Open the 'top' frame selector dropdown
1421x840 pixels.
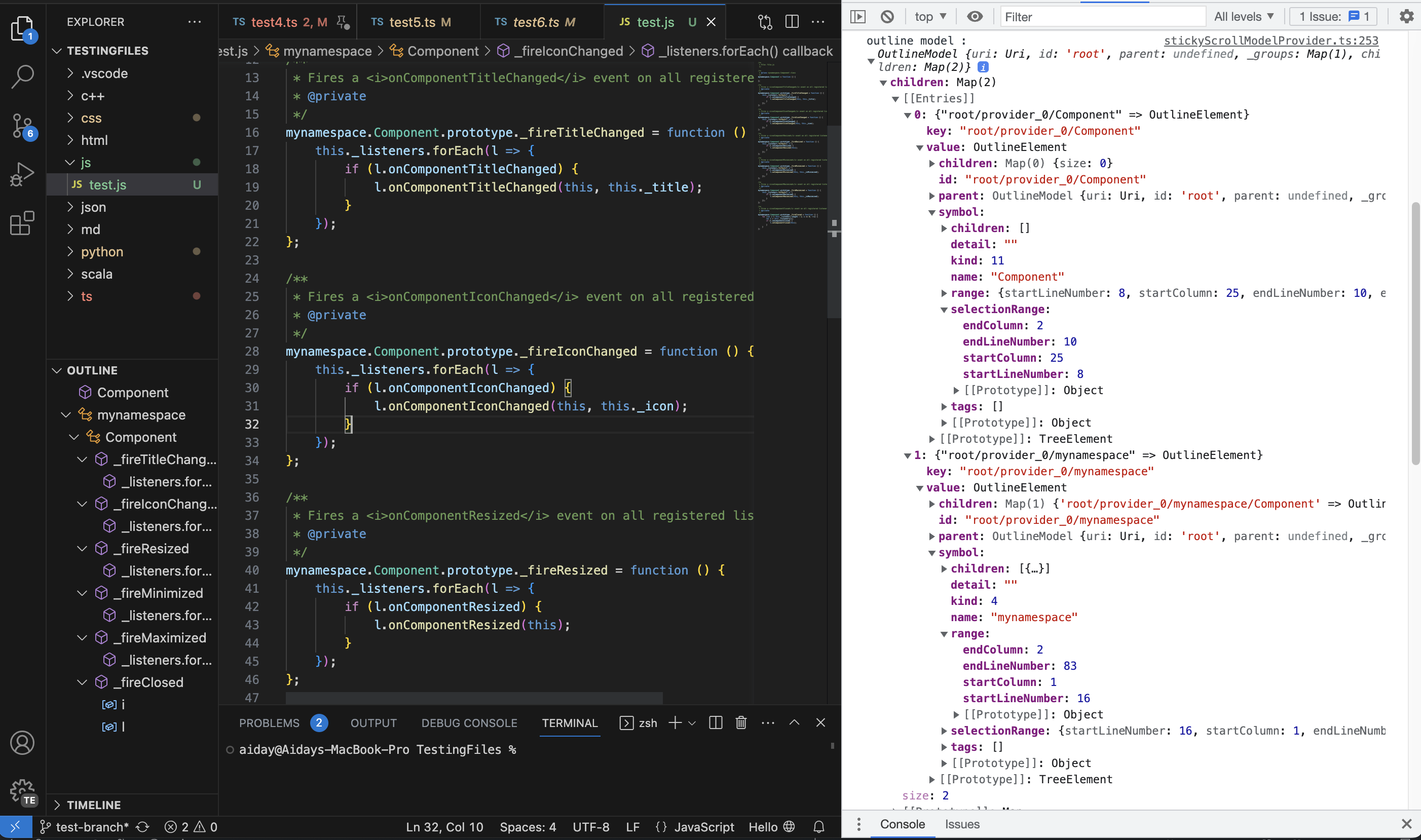coord(928,16)
